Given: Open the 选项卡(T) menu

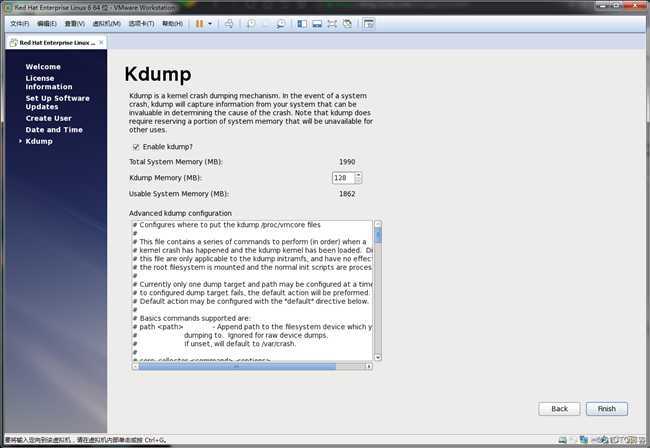Looking at the screenshot, I should click(x=141, y=24).
